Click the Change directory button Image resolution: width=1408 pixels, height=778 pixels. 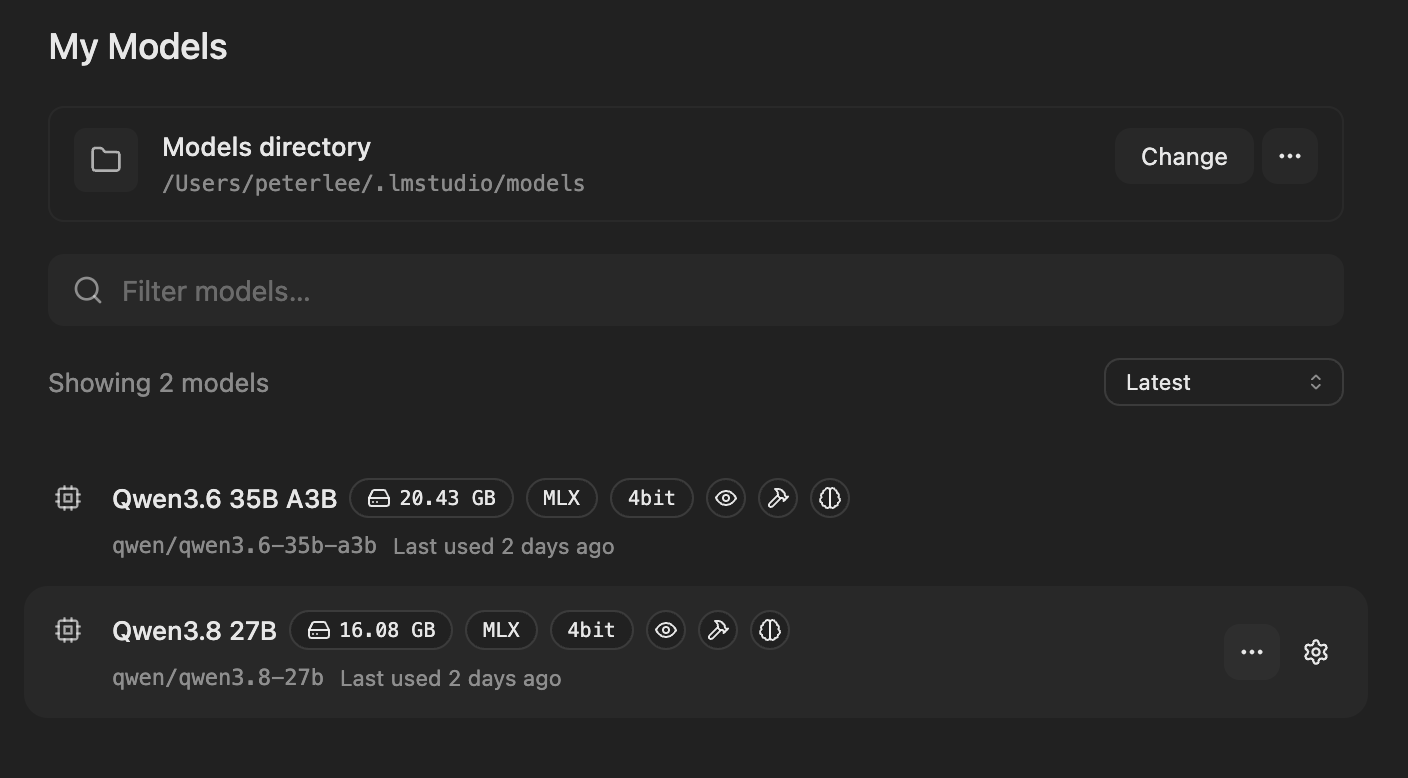(x=1184, y=156)
